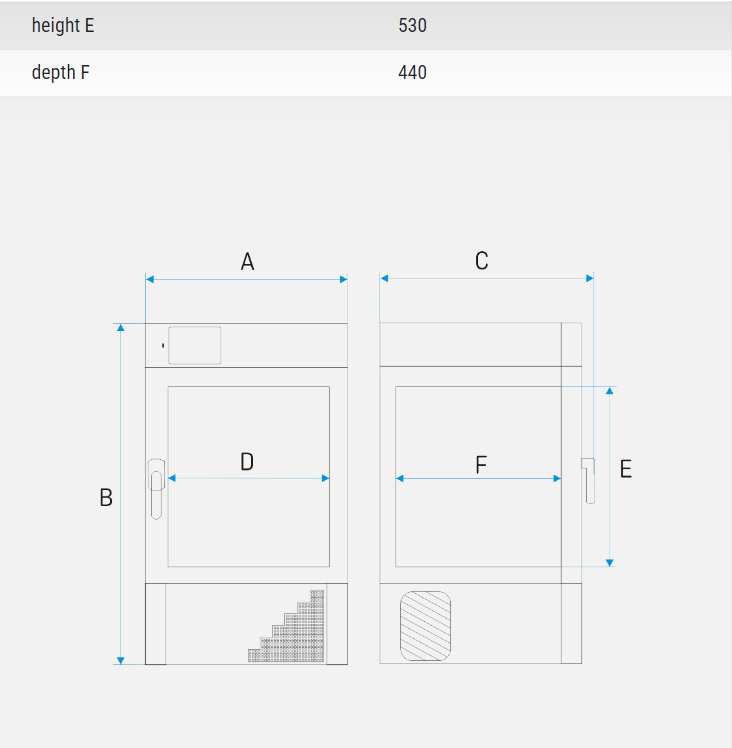Click the upper arrow of dimension E

(x=609, y=391)
